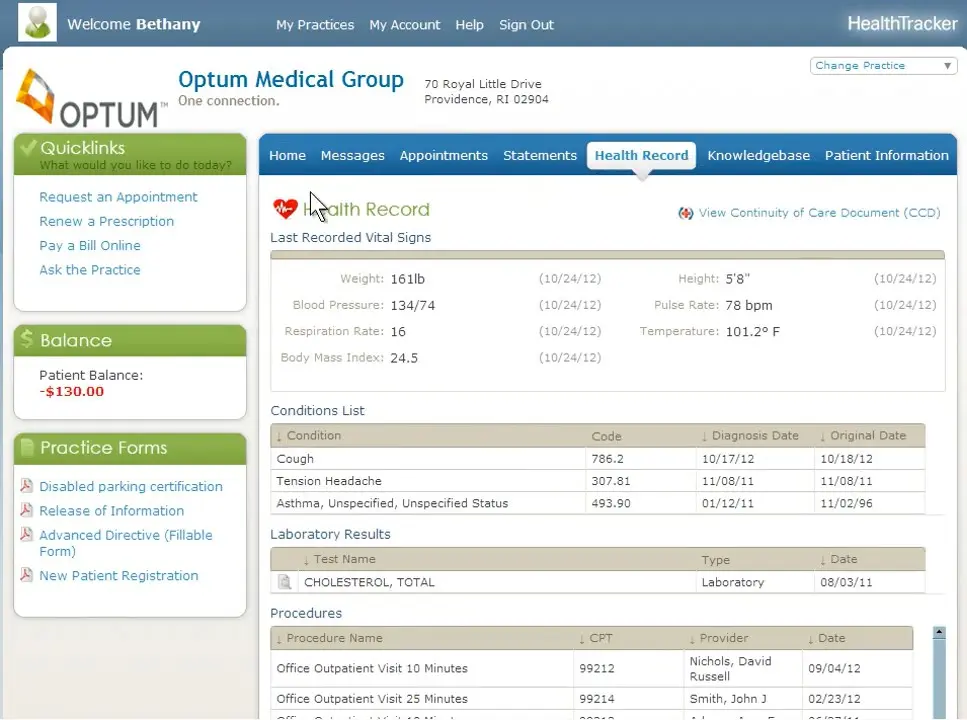Screen dimensions: 967x720
Task: Click the Health Record heart icon
Action: 286,208
